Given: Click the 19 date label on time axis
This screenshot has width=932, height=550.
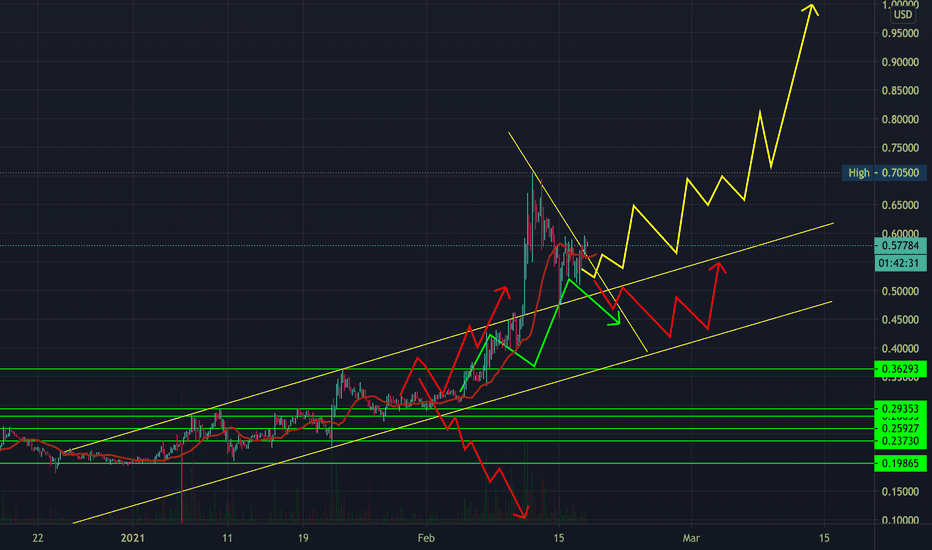Looking at the screenshot, I should point(303,538).
